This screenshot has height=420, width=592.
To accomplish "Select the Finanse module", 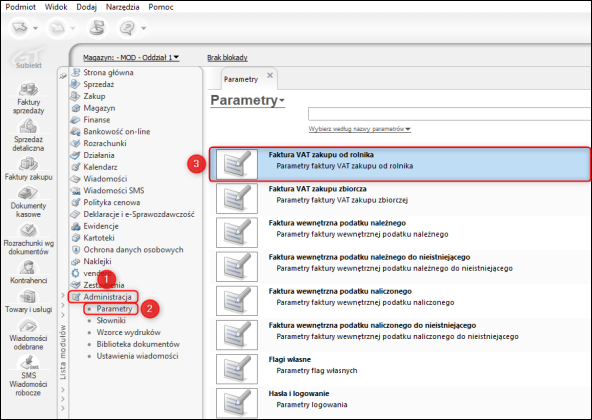I will click(x=97, y=120).
